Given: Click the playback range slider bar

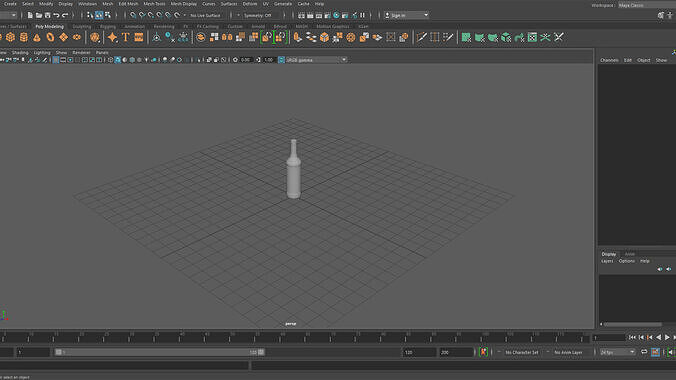Looking at the screenshot, I should pos(160,352).
